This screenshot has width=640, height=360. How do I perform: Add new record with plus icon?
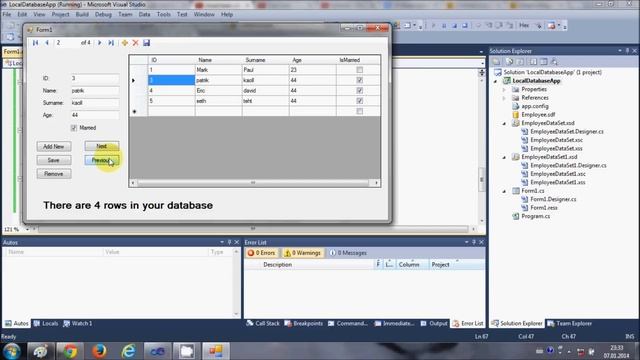124,43
